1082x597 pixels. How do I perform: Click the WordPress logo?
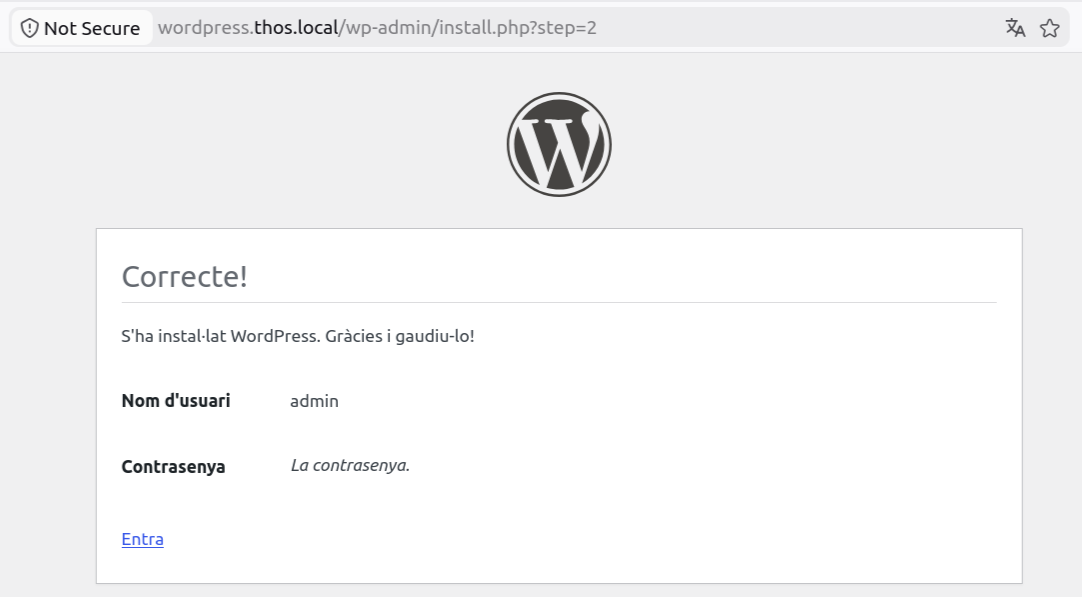(559, 144)
